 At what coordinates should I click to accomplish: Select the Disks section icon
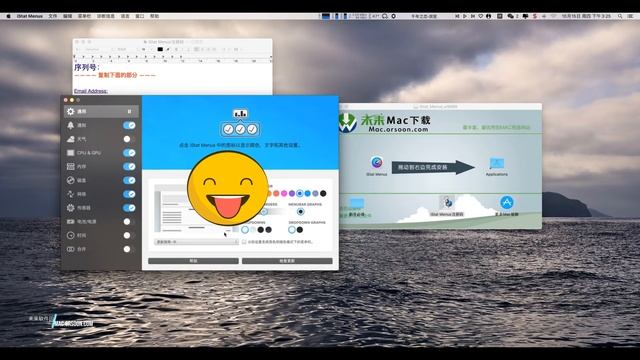[x=71, y=180]
